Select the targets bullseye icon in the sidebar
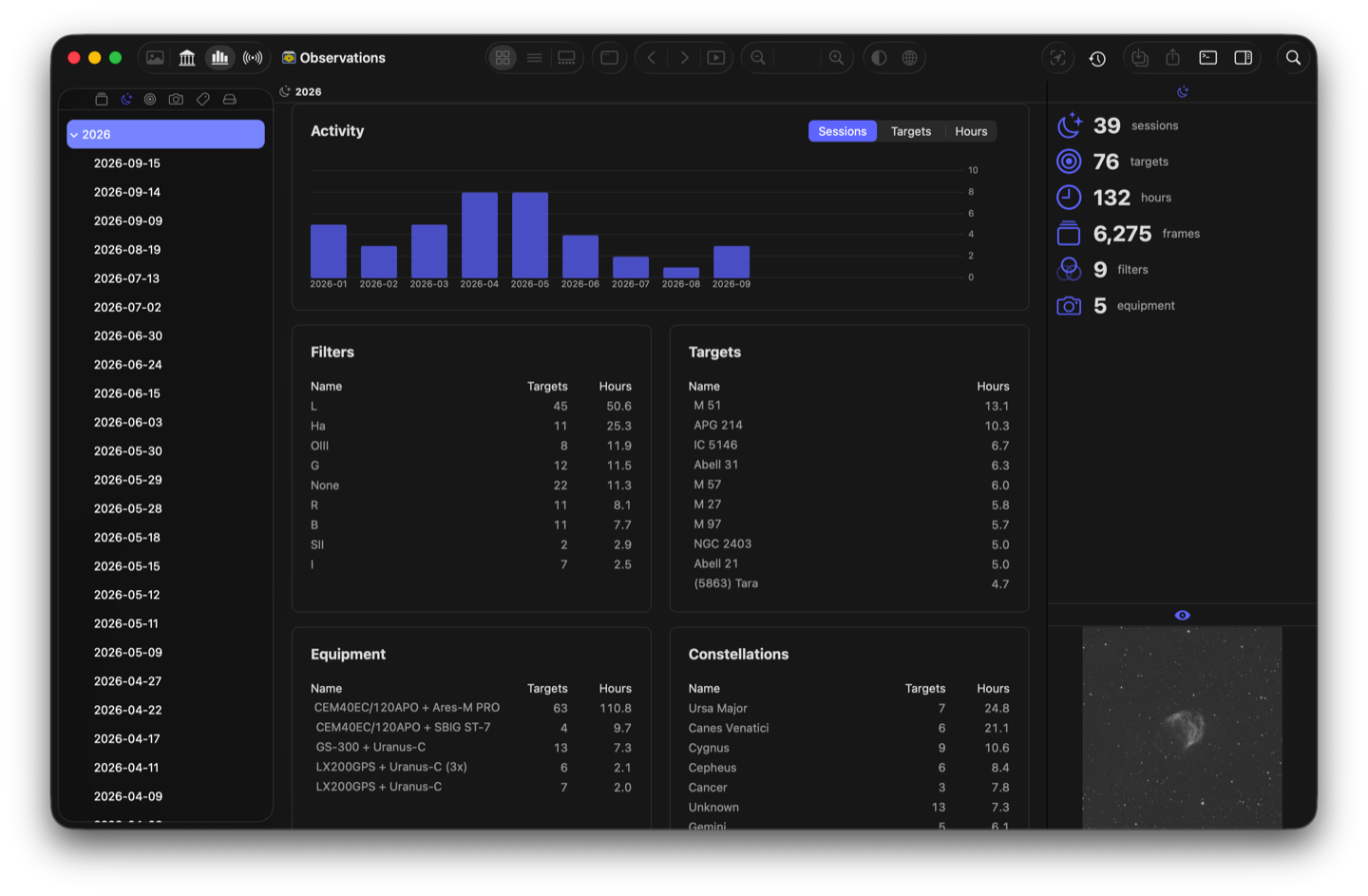The image size is (1368, 896). point(150,99)
